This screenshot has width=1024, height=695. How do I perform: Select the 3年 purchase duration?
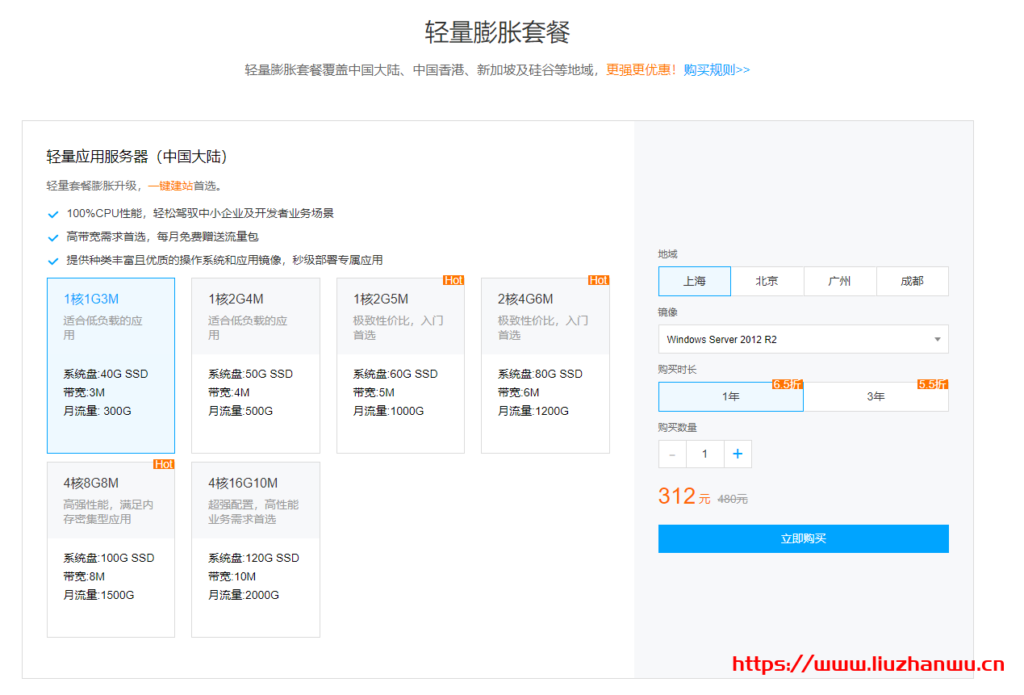[875, 397]
